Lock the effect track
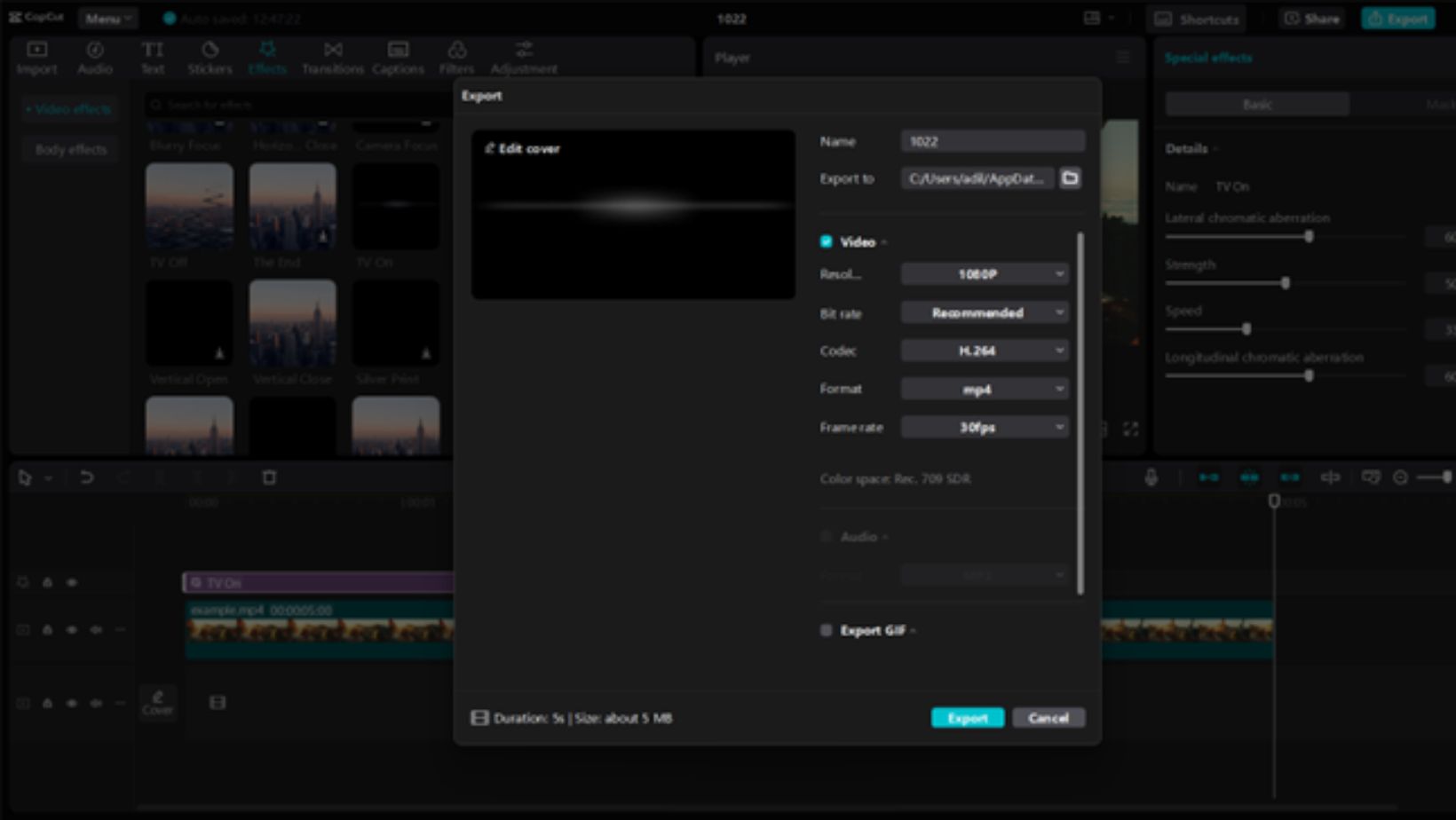The image size is (1456, 820). point(48,582)
